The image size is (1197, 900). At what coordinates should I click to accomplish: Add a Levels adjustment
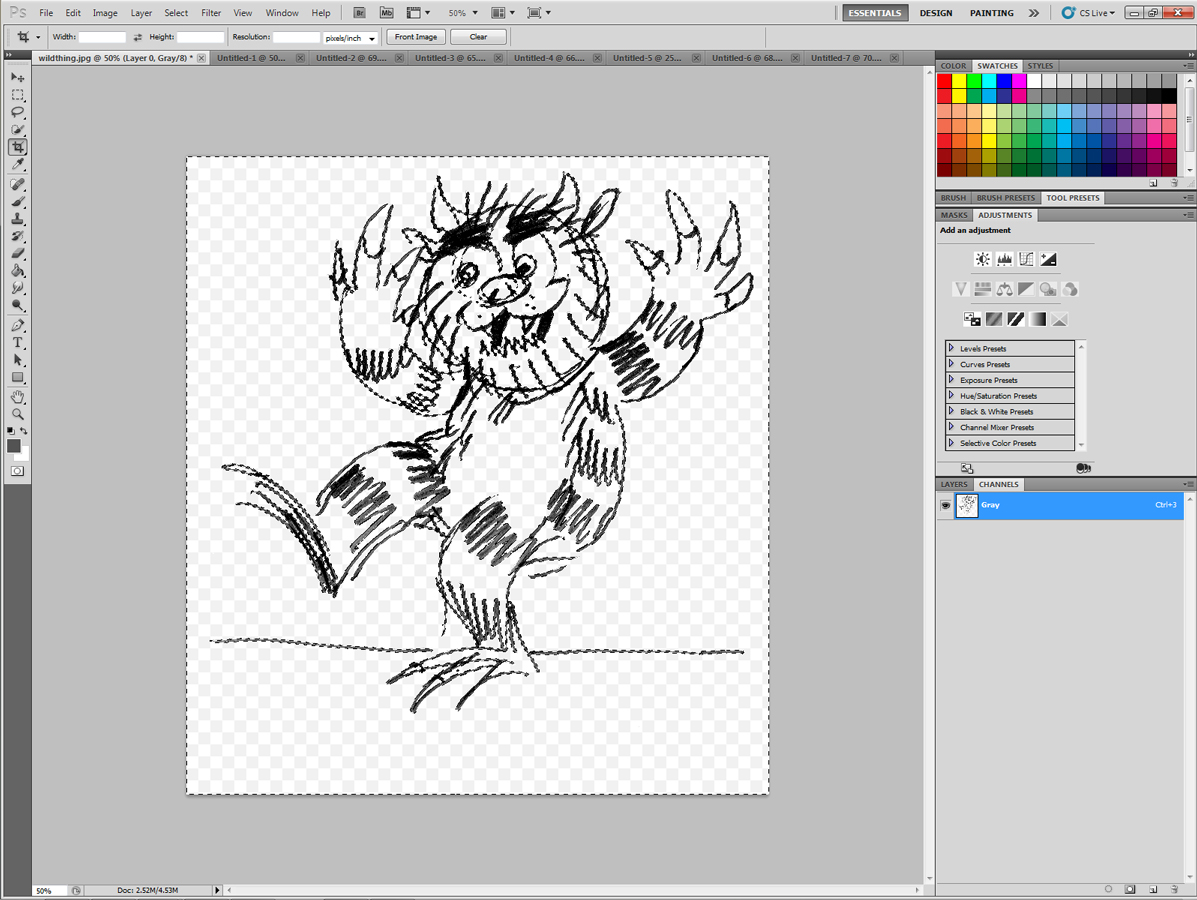coord(1005,260)
